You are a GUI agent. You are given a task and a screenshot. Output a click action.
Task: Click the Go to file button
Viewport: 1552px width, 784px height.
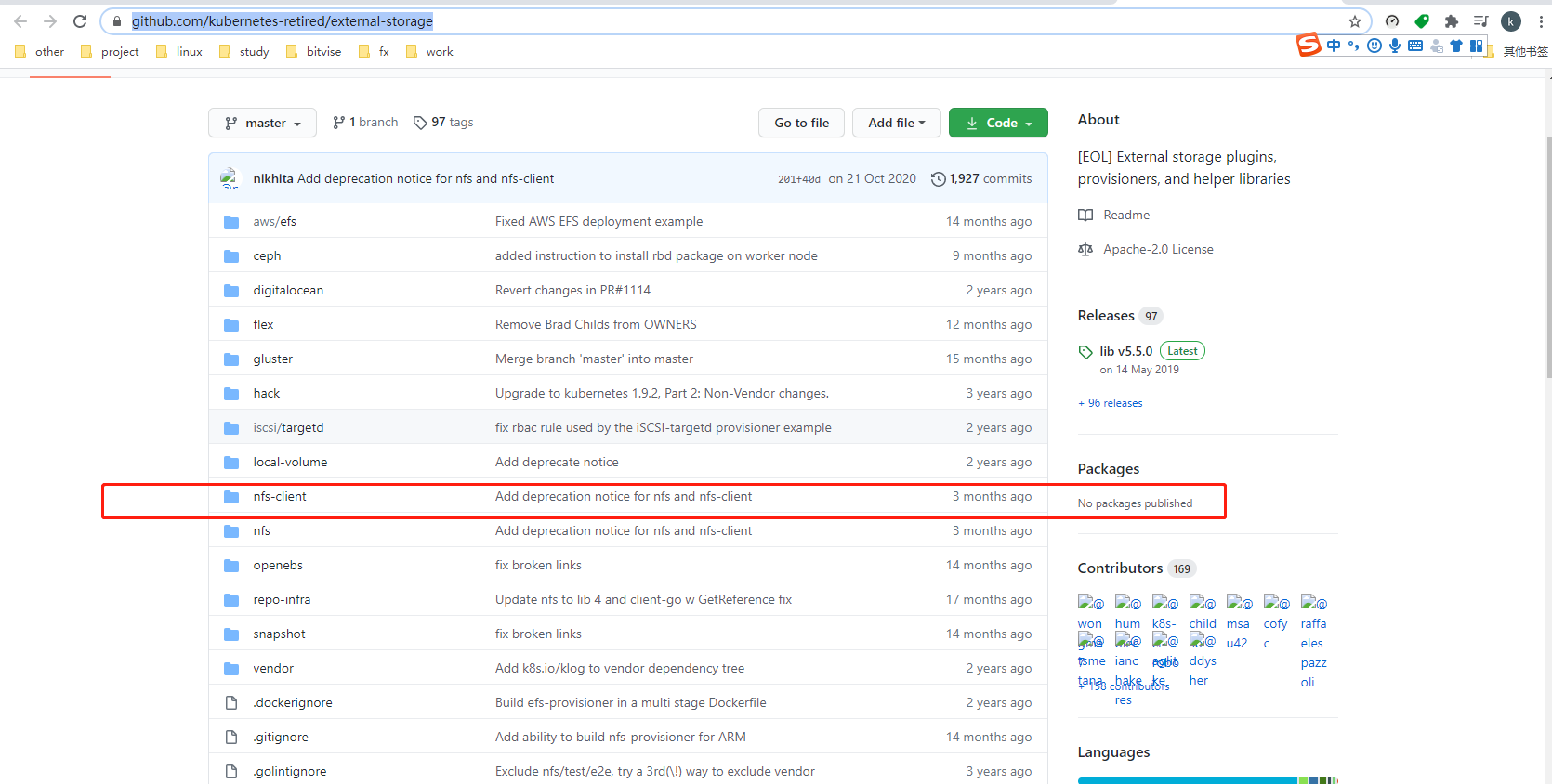801,123
